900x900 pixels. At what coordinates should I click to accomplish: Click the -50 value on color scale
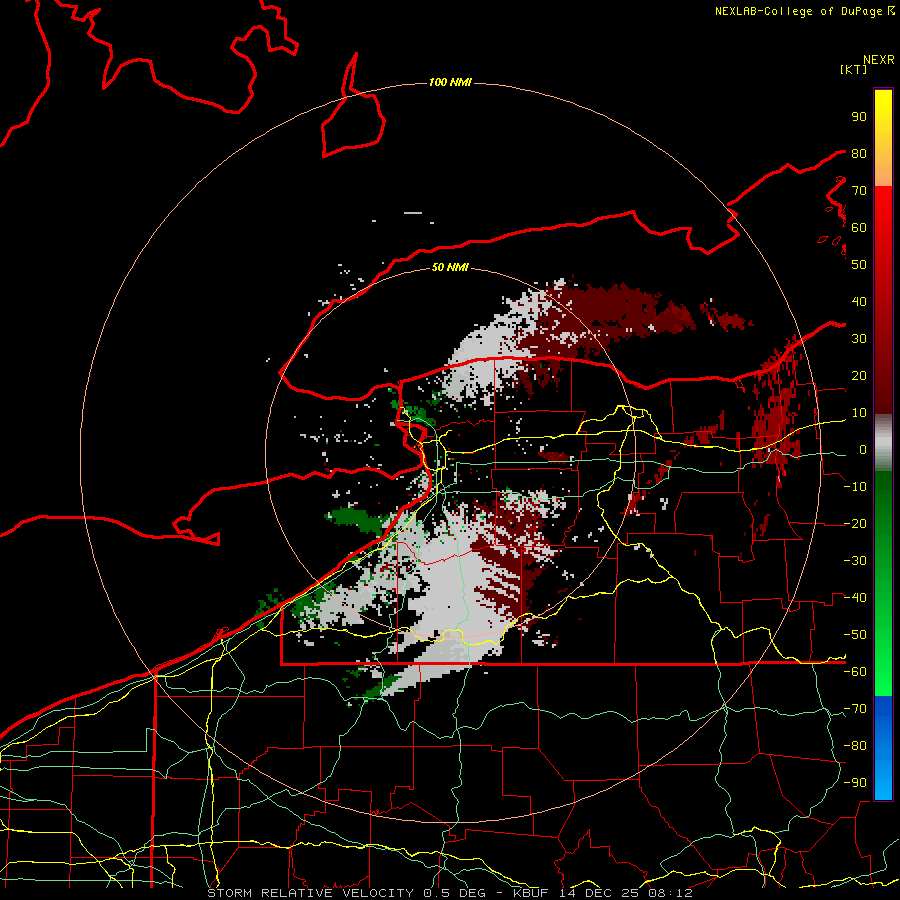pyautogui.click(x=855, y=635)
